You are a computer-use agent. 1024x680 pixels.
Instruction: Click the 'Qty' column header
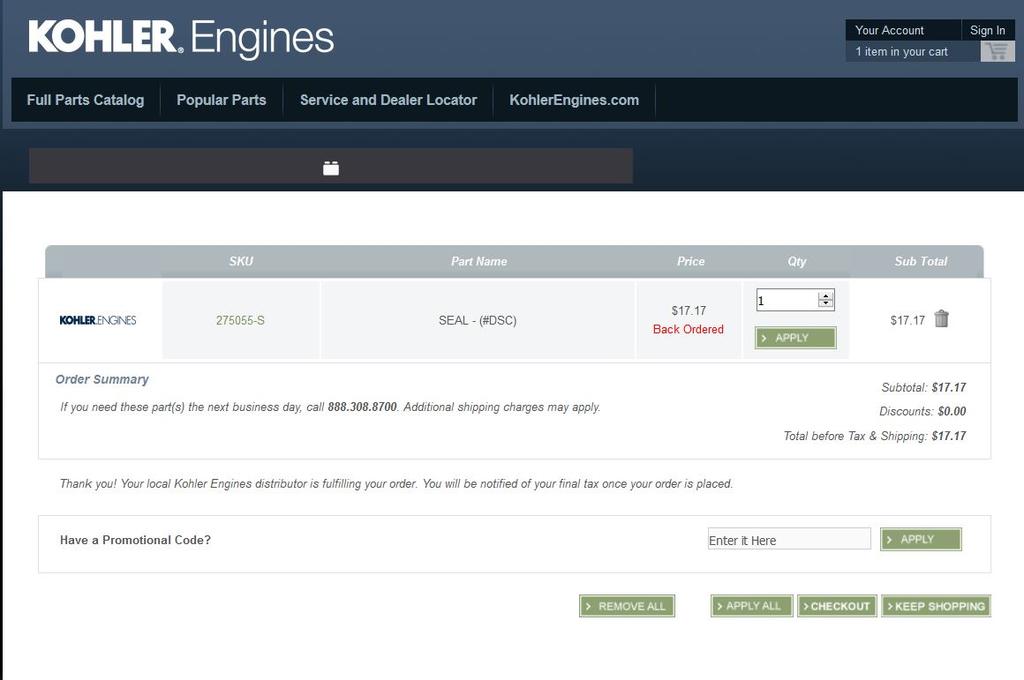797,261
